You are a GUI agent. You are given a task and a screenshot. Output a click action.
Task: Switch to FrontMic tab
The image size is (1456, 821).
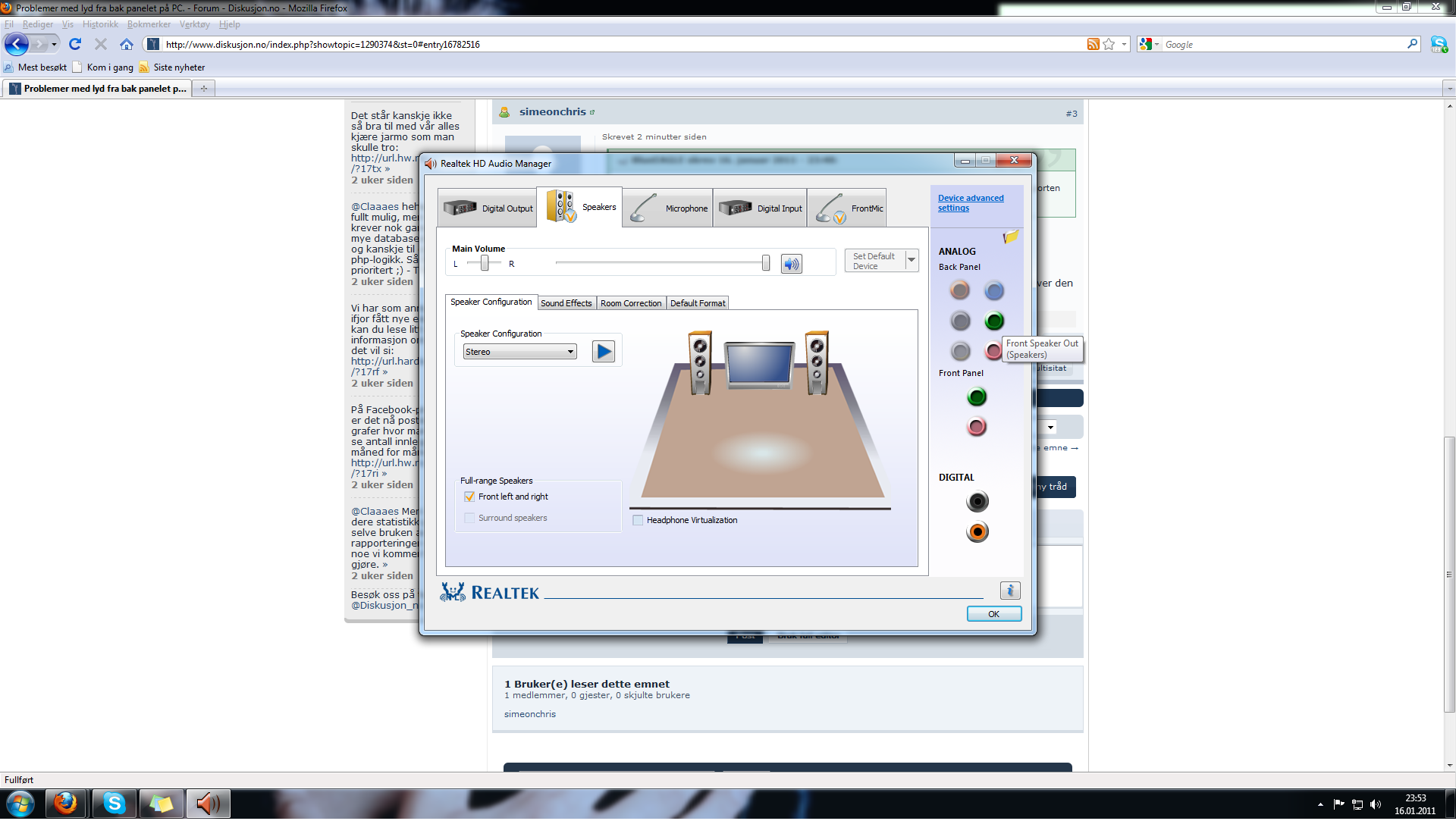click(x=847, y=208)
